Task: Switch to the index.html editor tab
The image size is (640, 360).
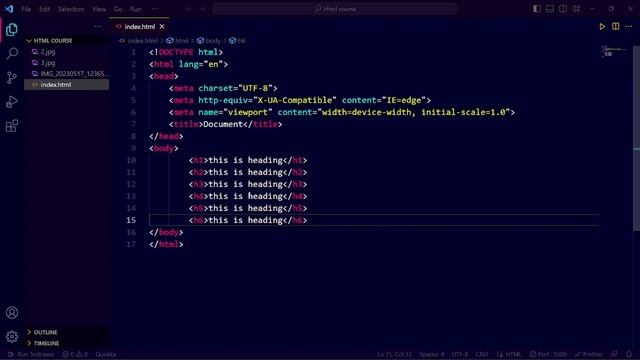Action: point(140,27)
